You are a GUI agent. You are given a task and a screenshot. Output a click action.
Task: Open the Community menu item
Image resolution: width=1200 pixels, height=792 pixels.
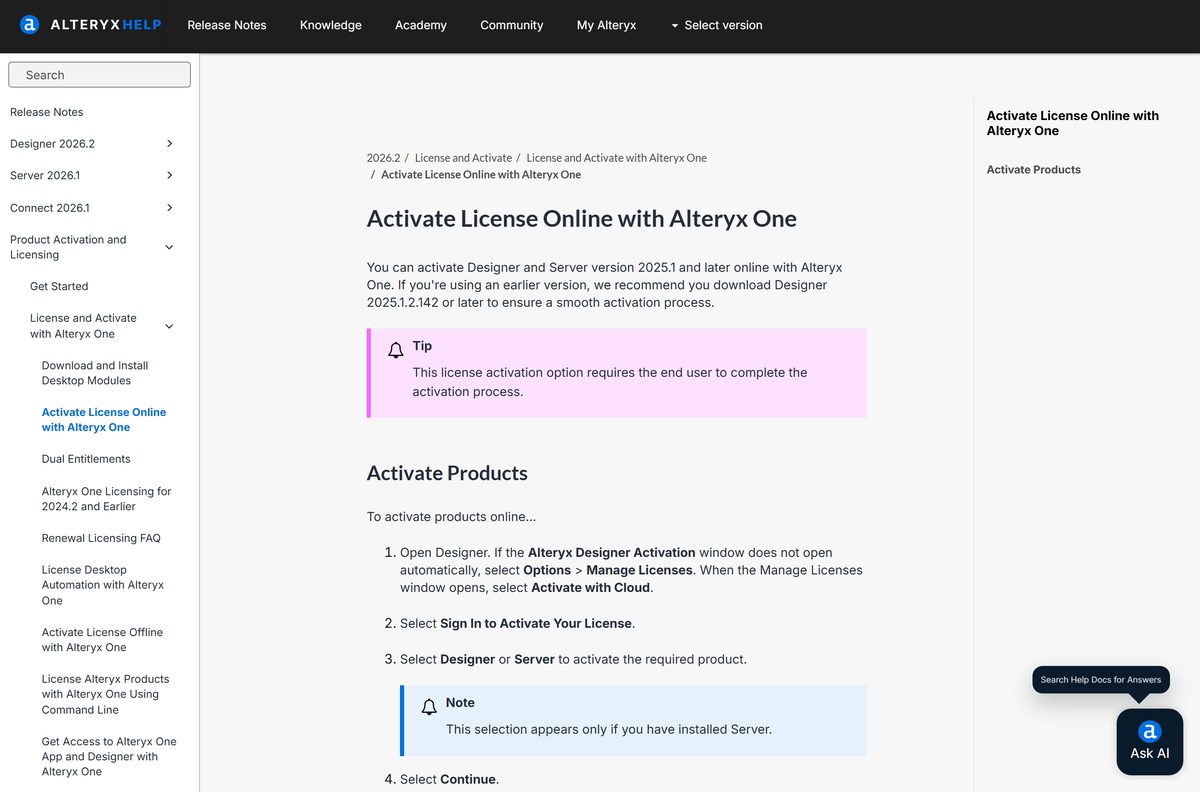click(512, 25)
